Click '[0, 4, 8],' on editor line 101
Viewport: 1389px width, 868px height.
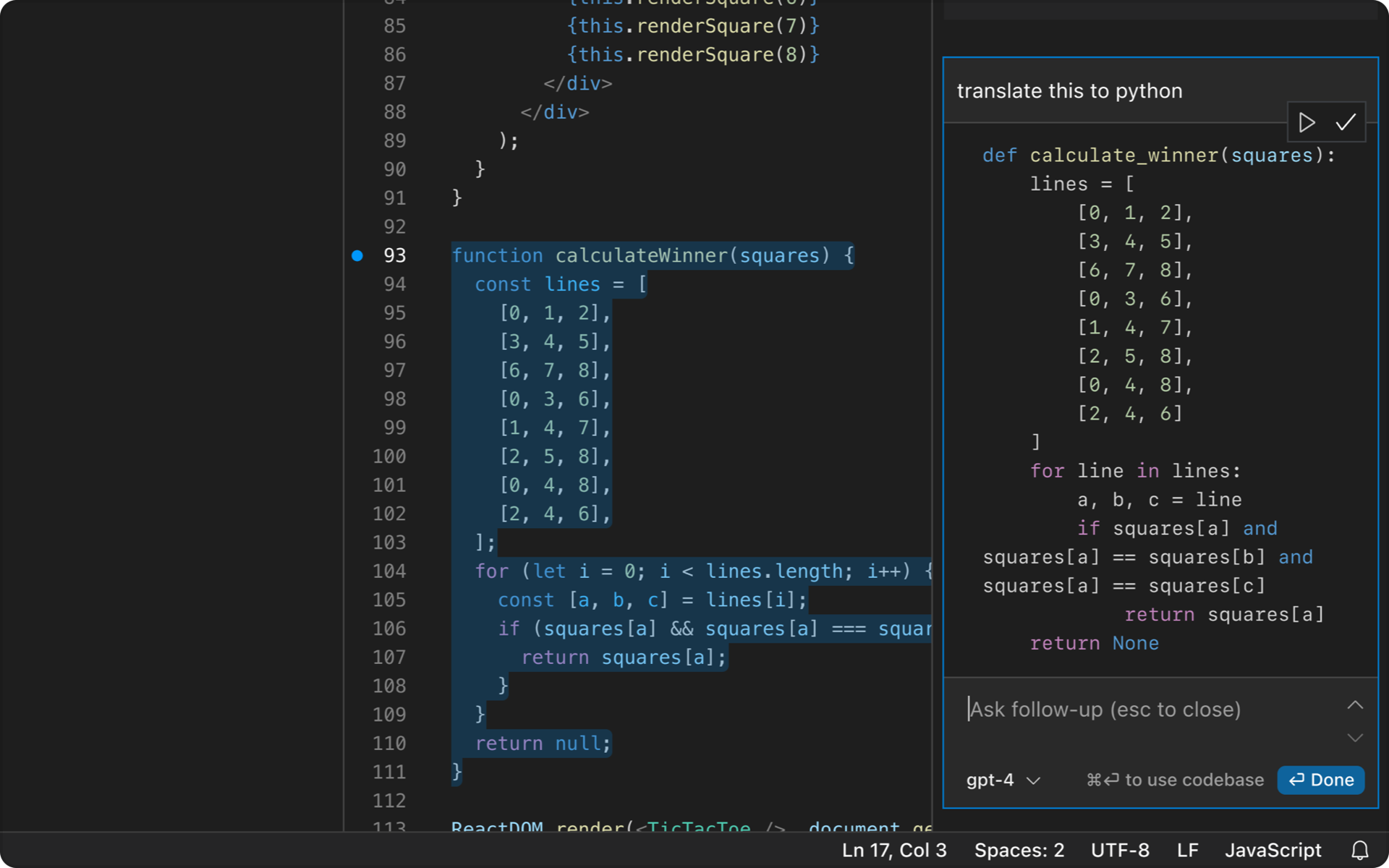(555, 485)
